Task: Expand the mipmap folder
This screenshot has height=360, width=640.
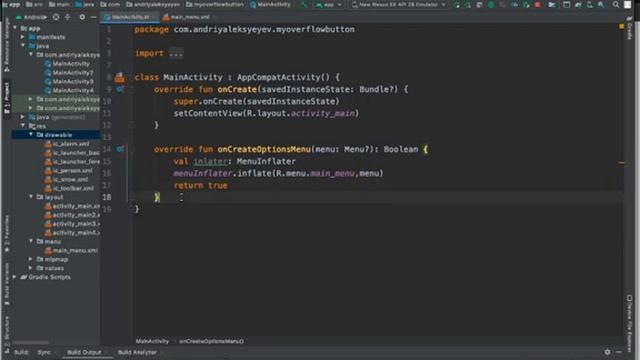Action: pos(31,259)
